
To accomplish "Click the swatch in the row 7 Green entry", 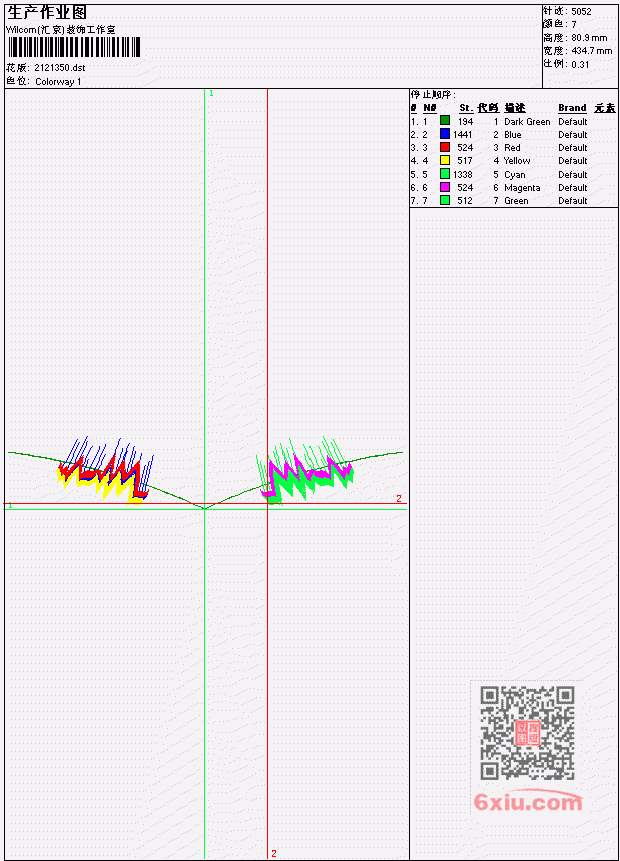I will click(445, 200).
